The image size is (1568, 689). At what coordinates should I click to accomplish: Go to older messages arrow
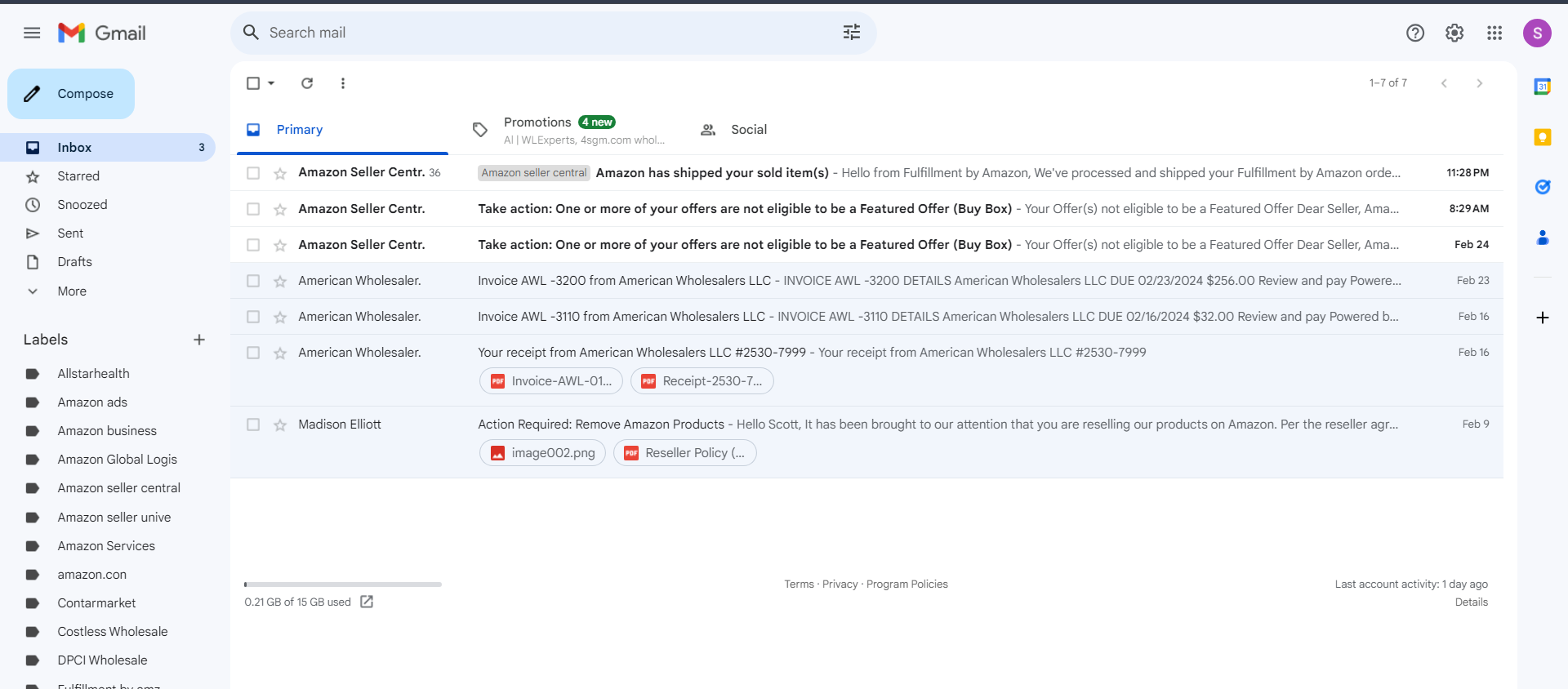(1479, 83)
